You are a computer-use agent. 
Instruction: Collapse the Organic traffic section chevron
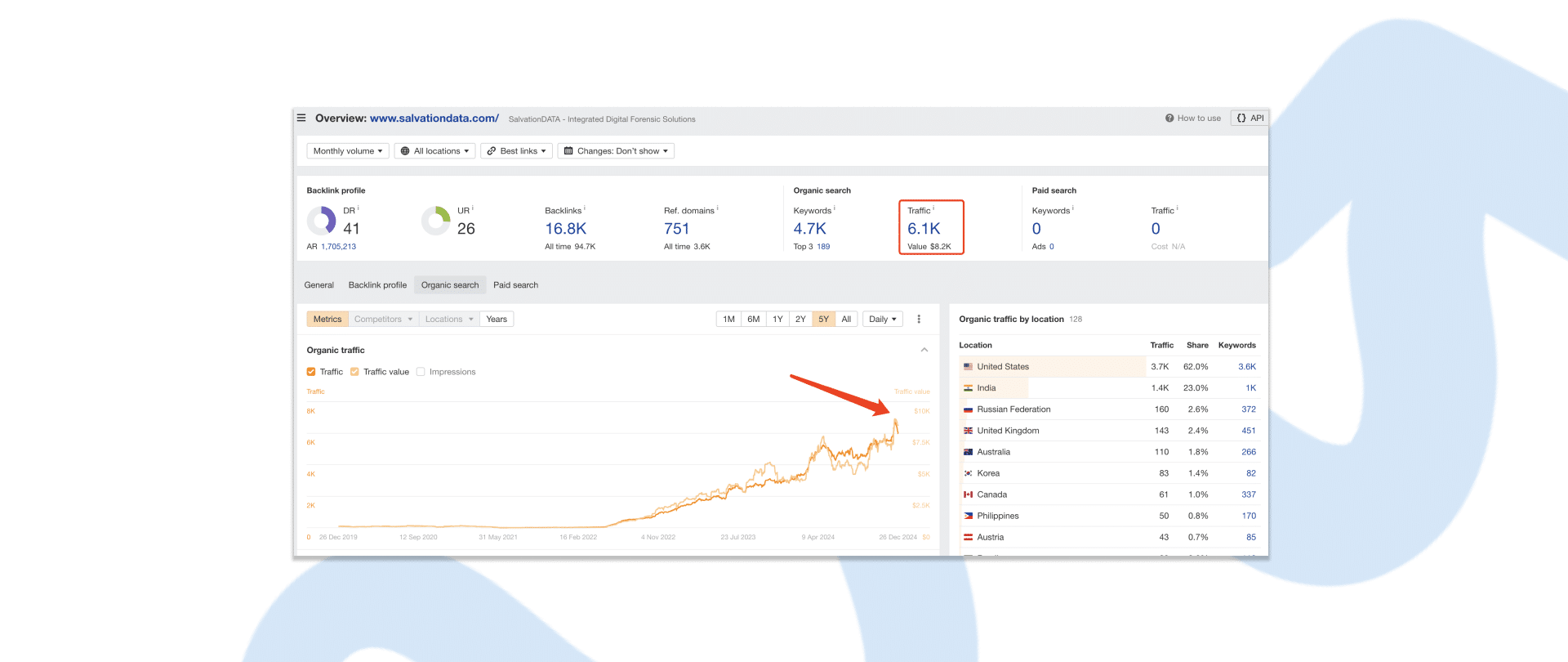click(924, 350)
